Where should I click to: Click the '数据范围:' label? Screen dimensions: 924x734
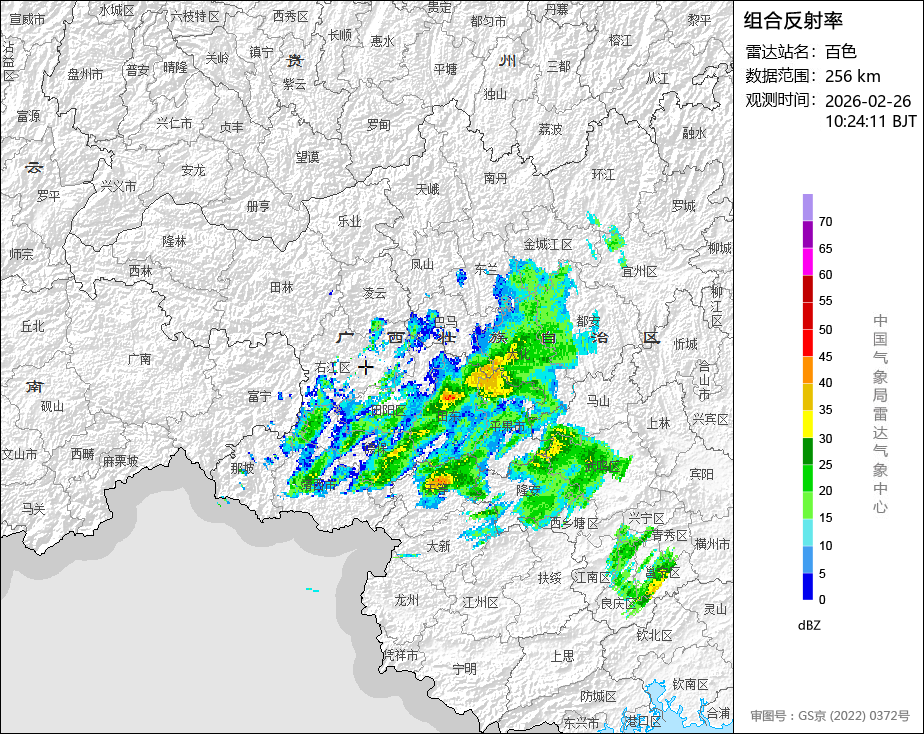(781, 77)
